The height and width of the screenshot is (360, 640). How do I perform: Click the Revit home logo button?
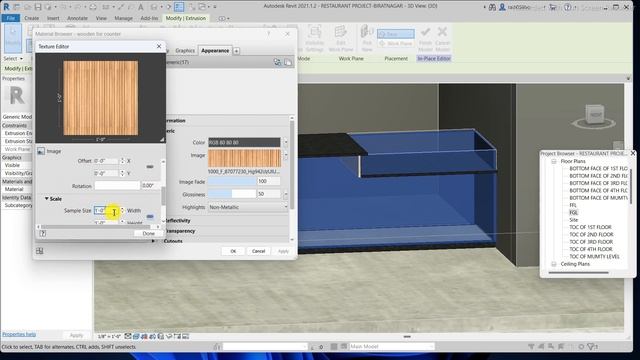point(6,7)
